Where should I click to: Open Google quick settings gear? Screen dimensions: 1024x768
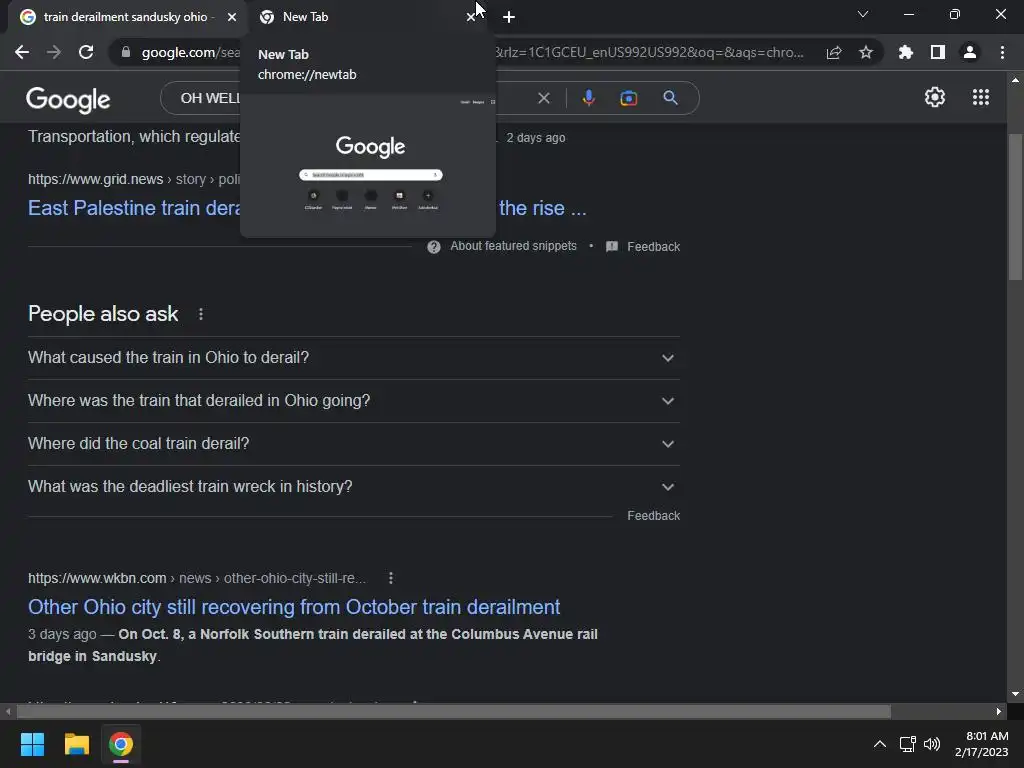(x=935, y=97)
